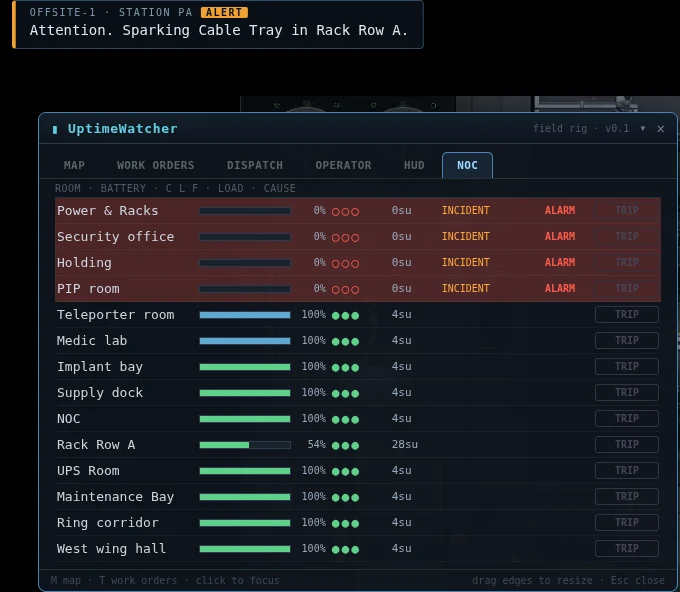Click disabled TRIP button for PIP room
Viewport: 680px width, 592px height.
627,288
